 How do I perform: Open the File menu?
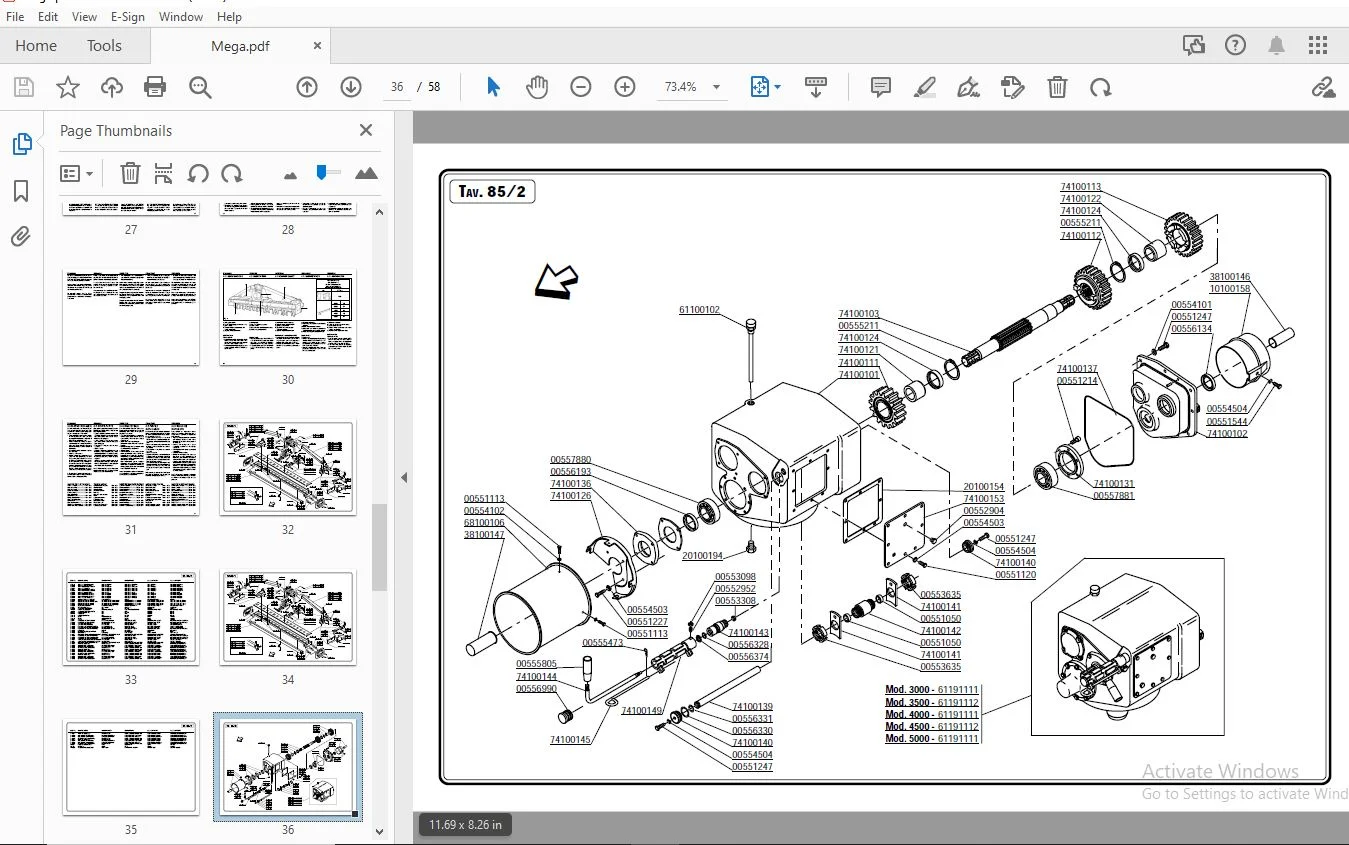[x=16, y=16]
